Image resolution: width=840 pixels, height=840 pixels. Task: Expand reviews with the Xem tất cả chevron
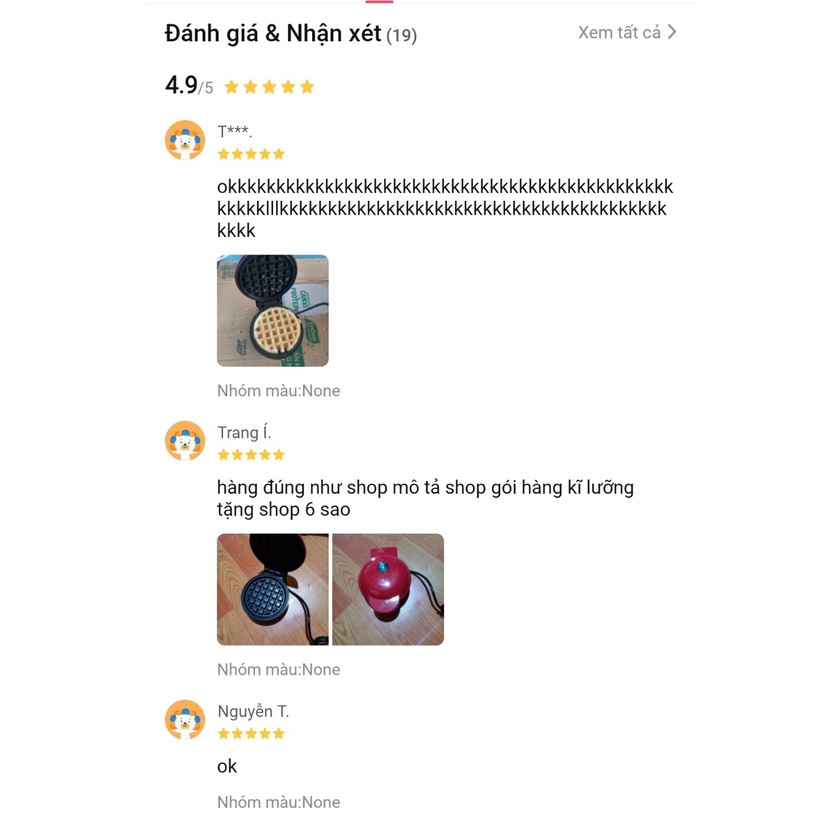click(x=672, y=32)
